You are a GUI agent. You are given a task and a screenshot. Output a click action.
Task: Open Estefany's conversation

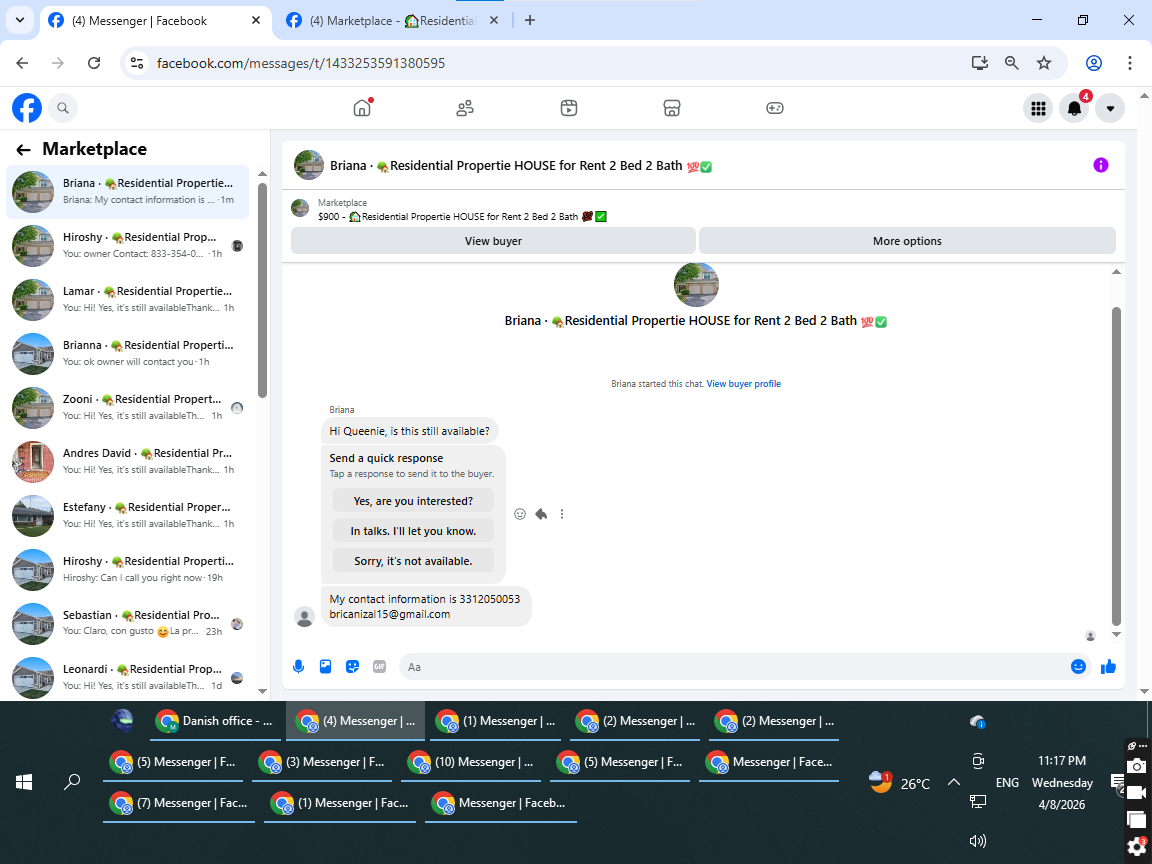click(x=128, y=516)
